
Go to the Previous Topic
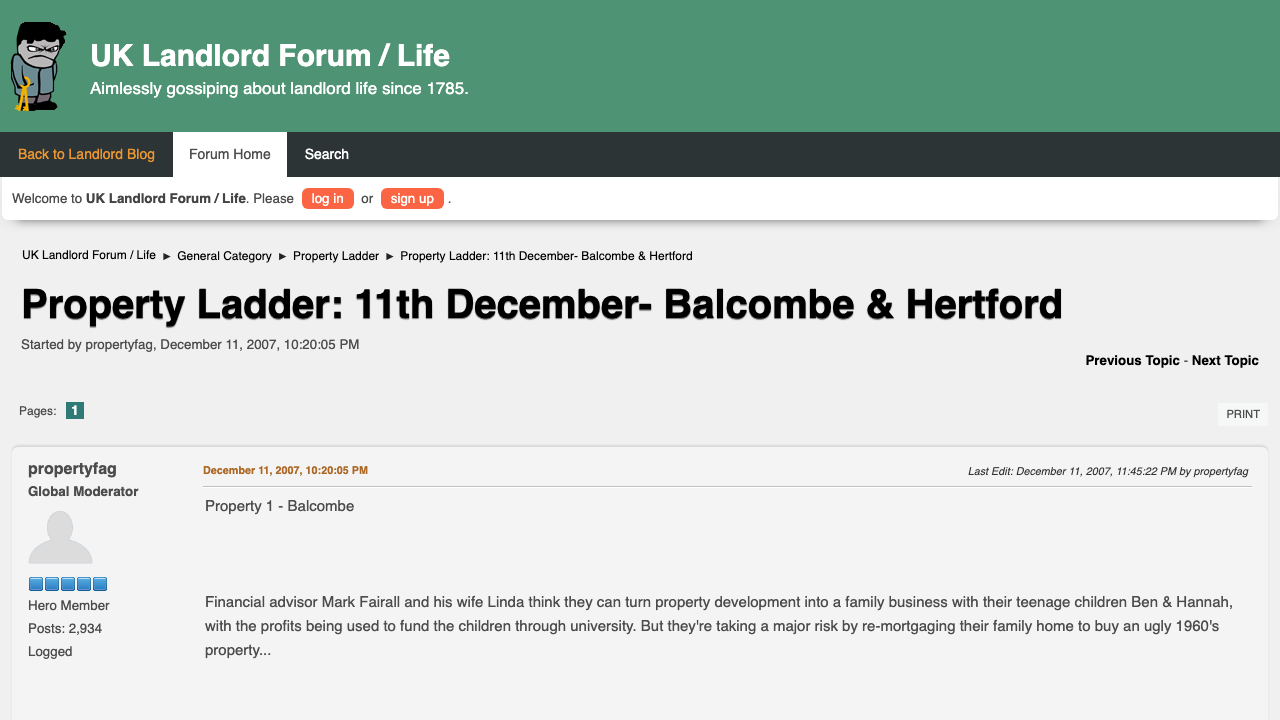pyautogui.click(x=1132, y=360)
